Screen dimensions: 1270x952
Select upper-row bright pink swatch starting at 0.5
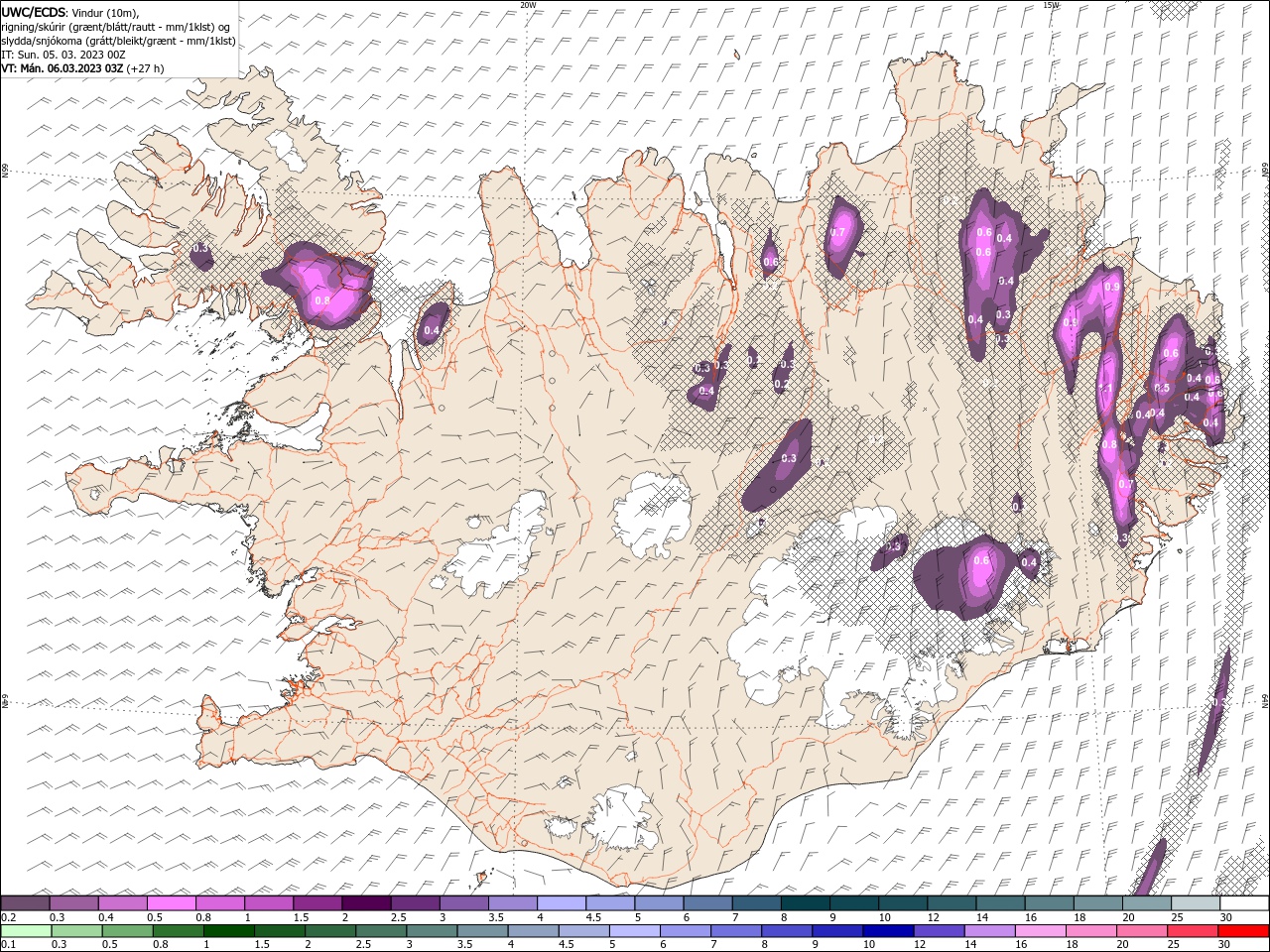171,903
